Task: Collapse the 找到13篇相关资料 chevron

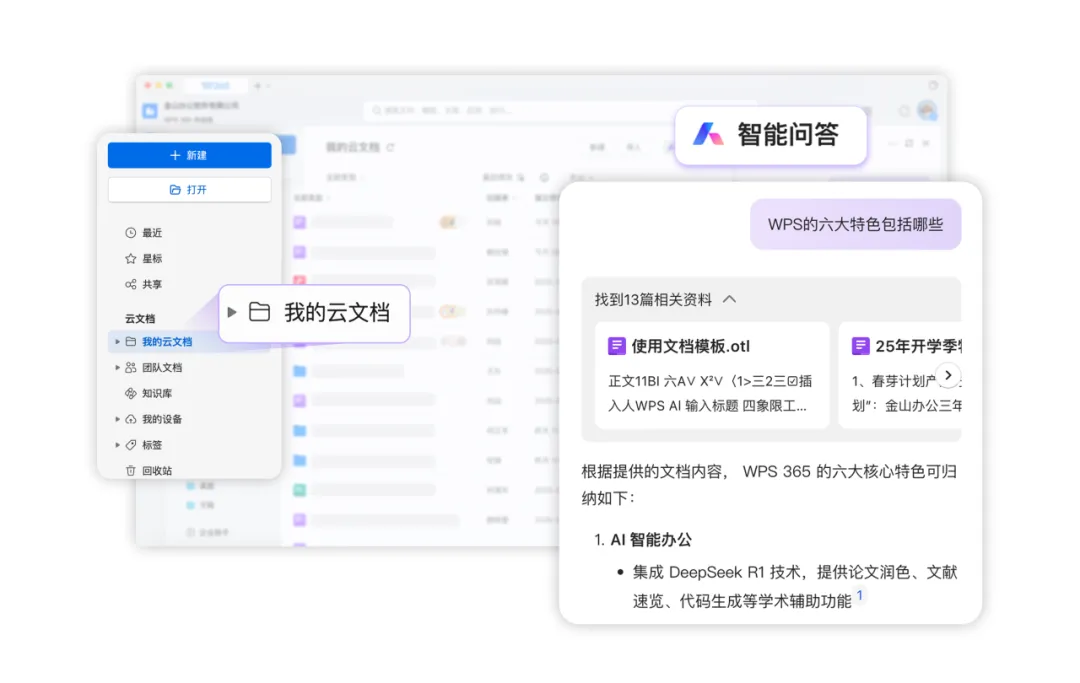Action: click(729, 300)
